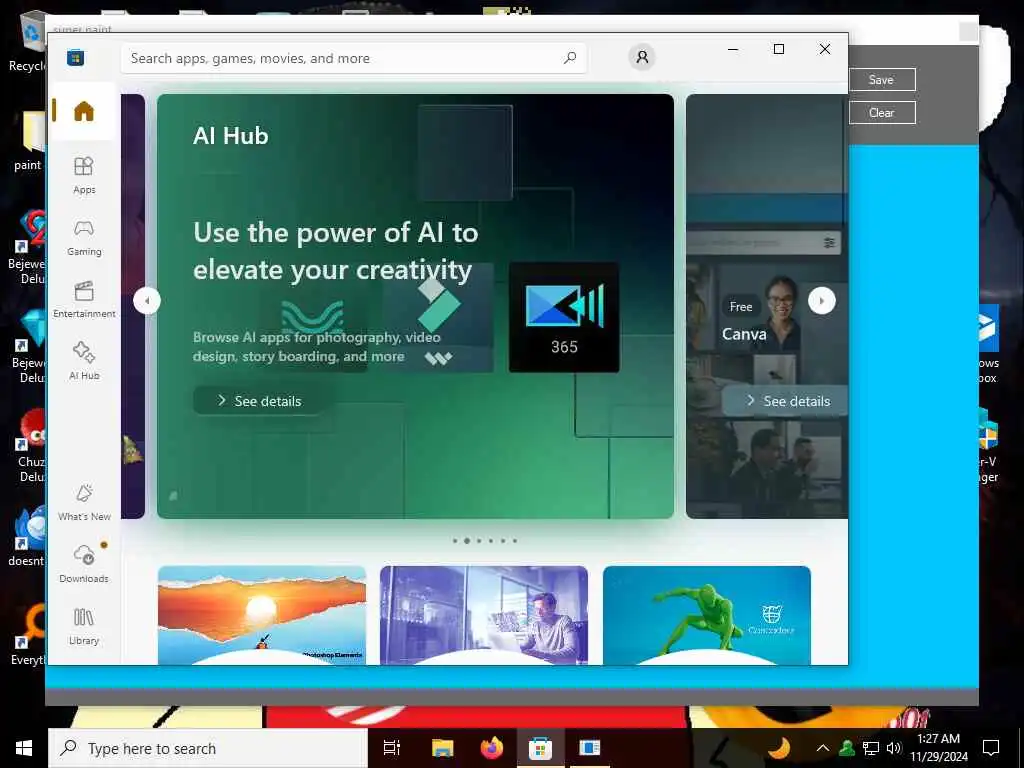
Task: Open the Apps section in sidebar
Action: click(x=84, y=175)
